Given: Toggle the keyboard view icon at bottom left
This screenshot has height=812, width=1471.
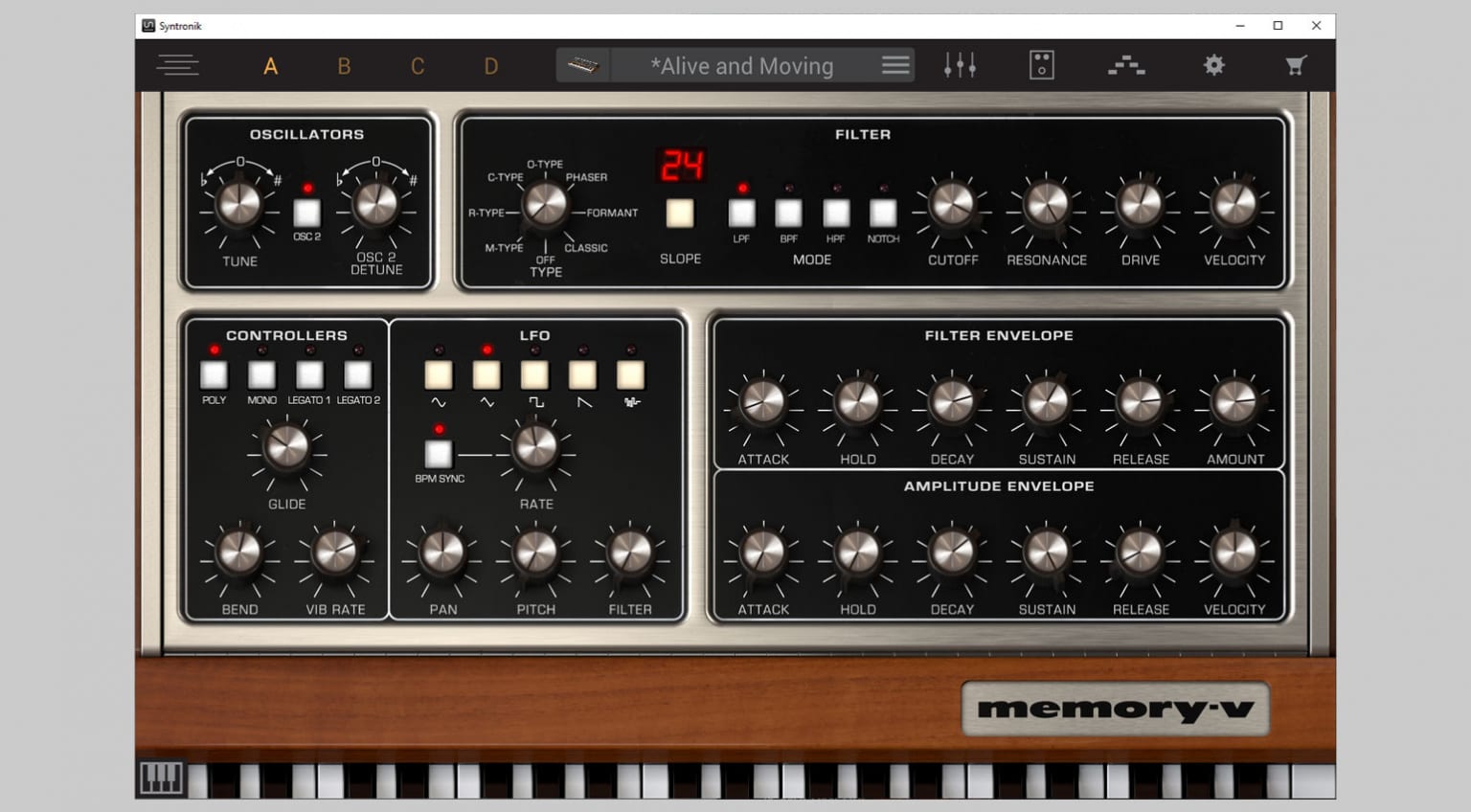Looking at the screenshot, I should click(161, 778).
